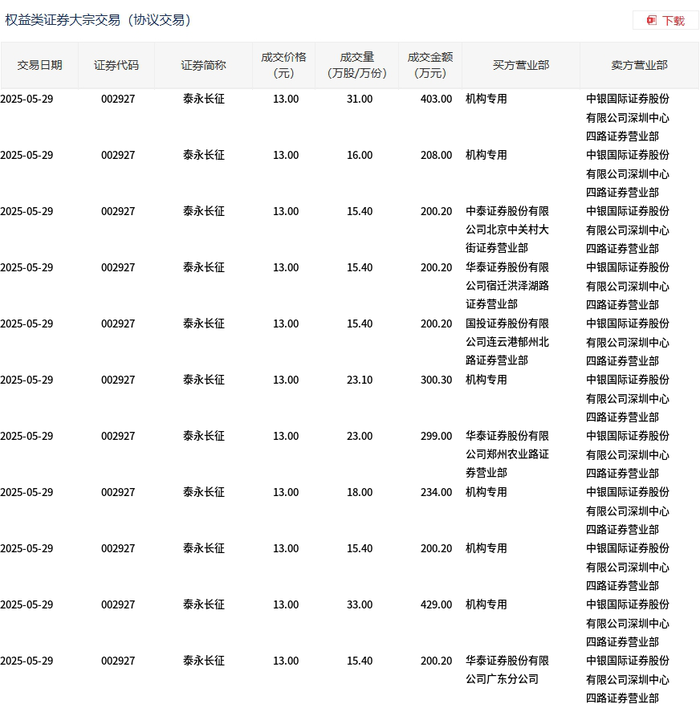Click the download icon beside 下载
This screenshot has width=700, height=708.
(x=651, y=20)
